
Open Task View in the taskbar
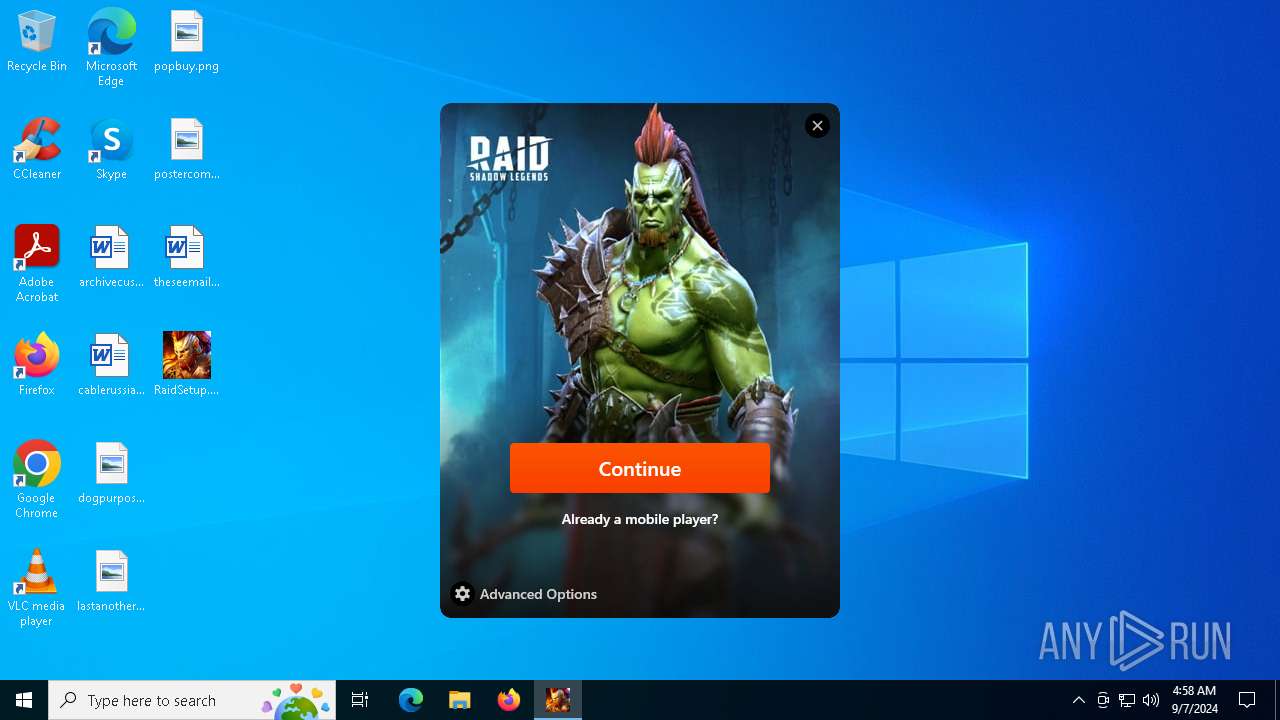click(x=360, y=700)
